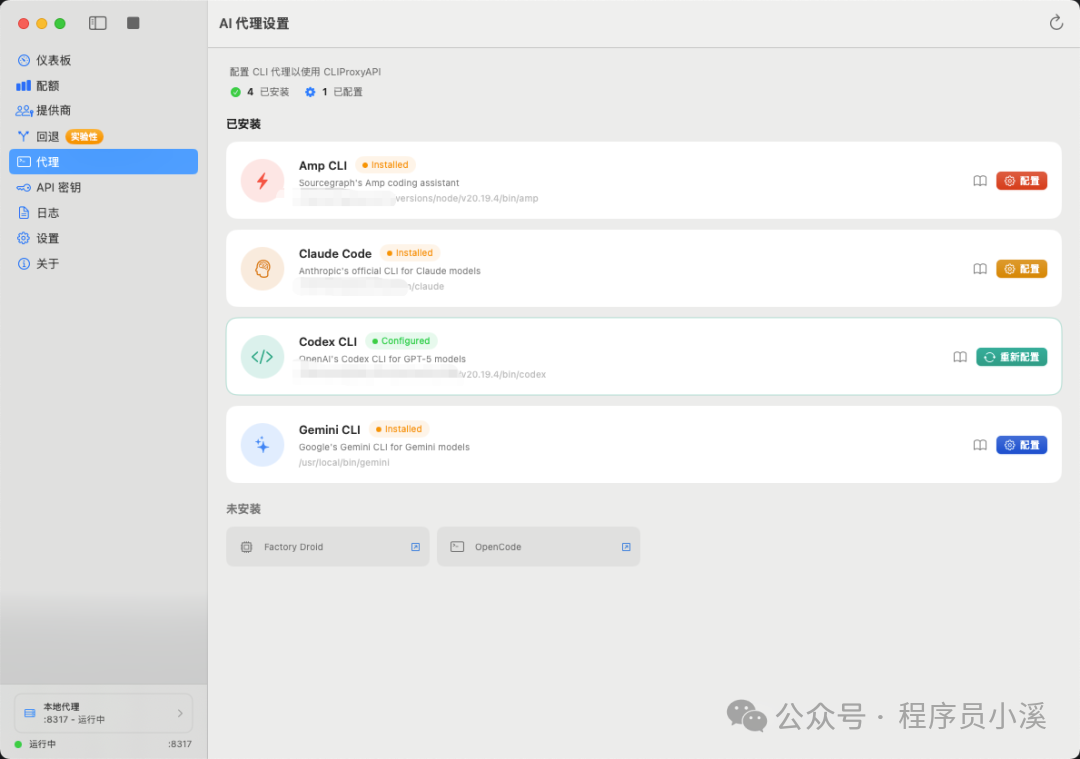The image size is (1080, 759).
Task: Click the :8317 port in status bar
Action: pyautogui.click(x=180, y=745)
